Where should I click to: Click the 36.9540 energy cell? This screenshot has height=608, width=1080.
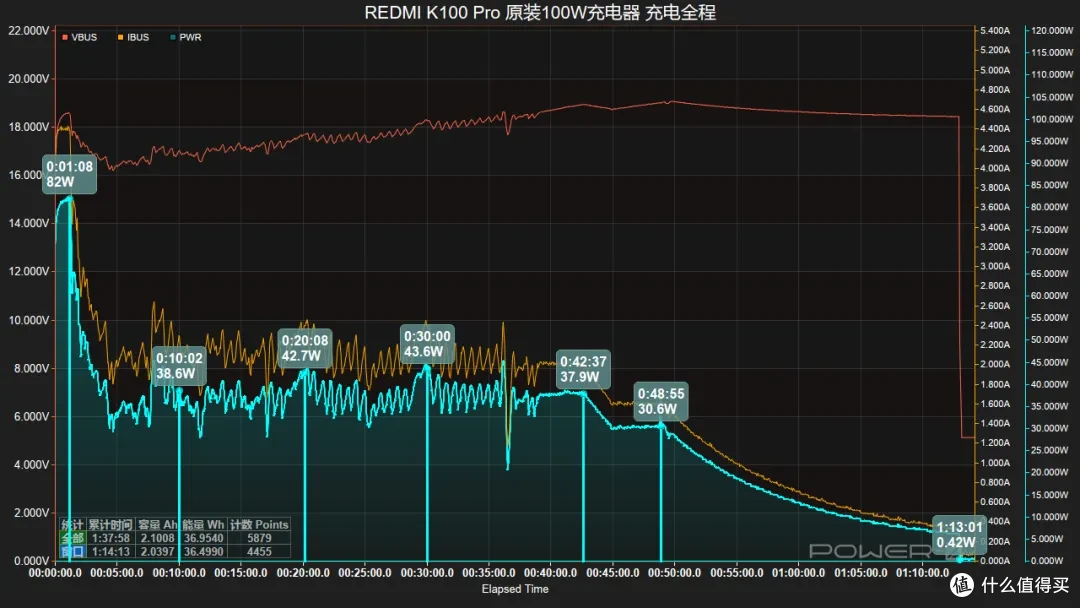pos(203,538)
